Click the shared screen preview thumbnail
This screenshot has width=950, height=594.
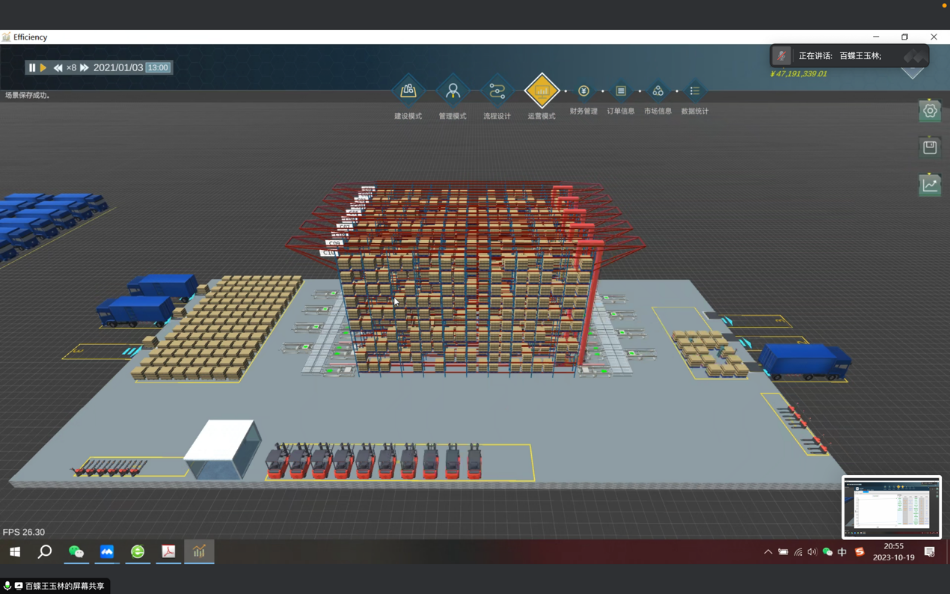coord(892,507)
